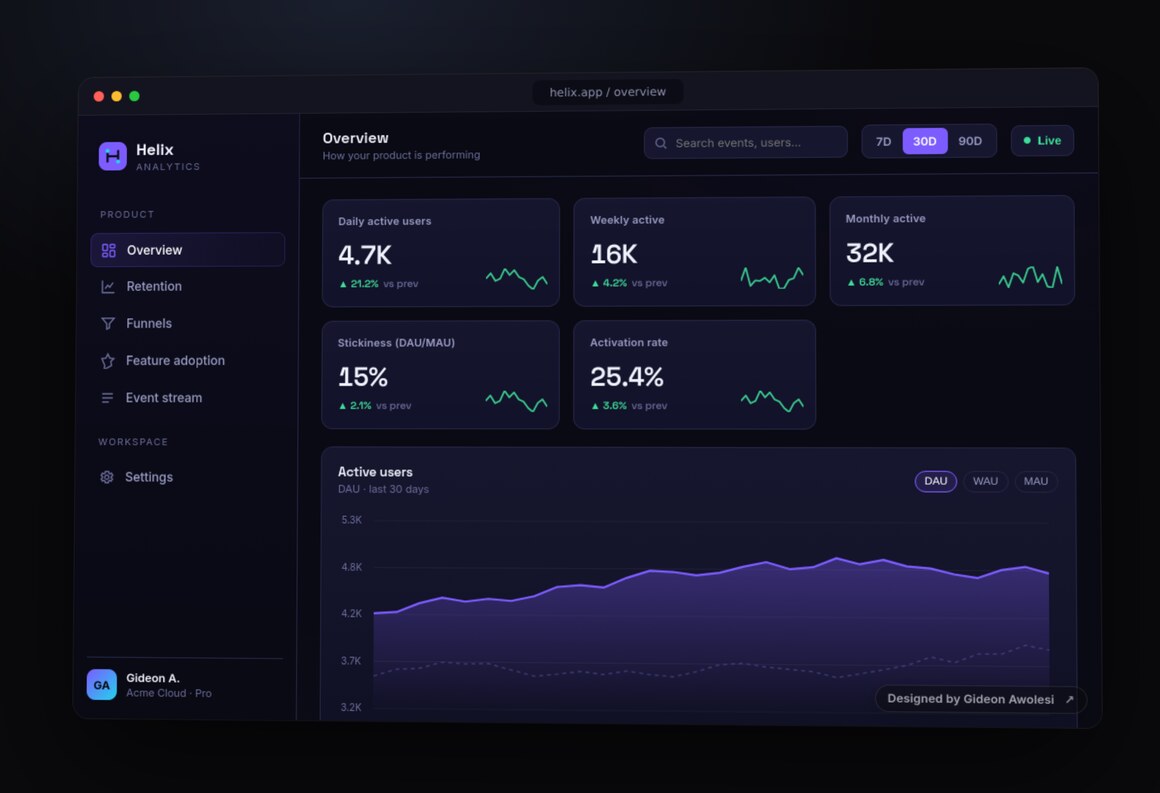Click the Weekly active sparkline
This screenshot has width=1160, height=793.
click(x=772, y=277)
